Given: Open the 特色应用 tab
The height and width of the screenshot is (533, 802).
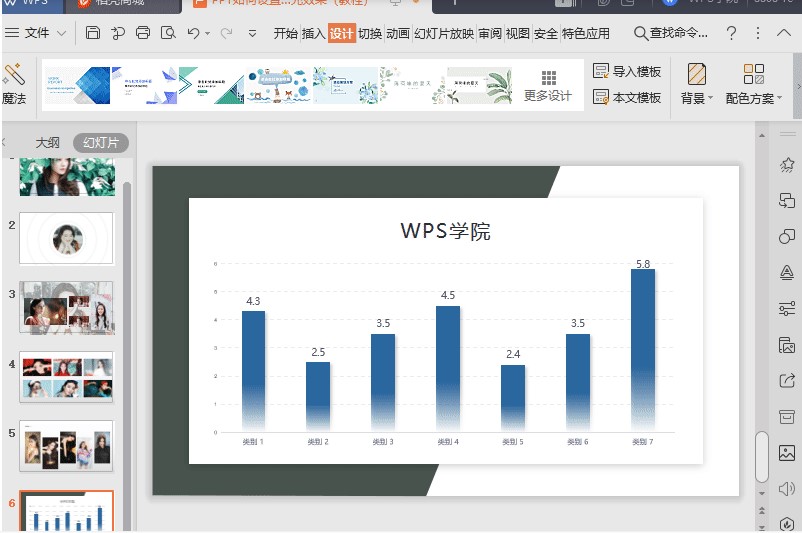Looking at the screenshot, I should [x=586, y=34].
